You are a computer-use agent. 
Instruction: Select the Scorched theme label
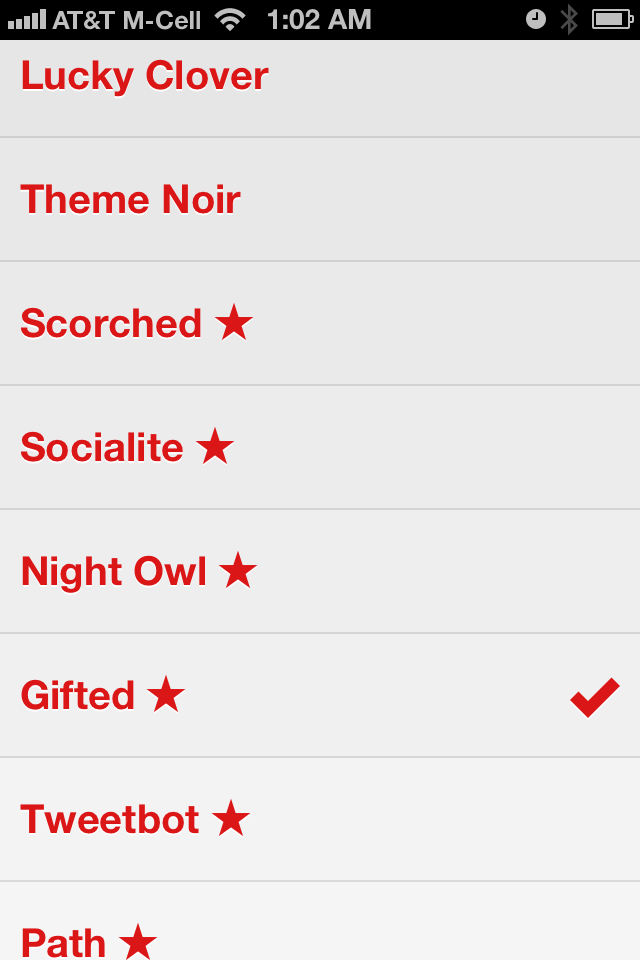(x=111, y=324)
